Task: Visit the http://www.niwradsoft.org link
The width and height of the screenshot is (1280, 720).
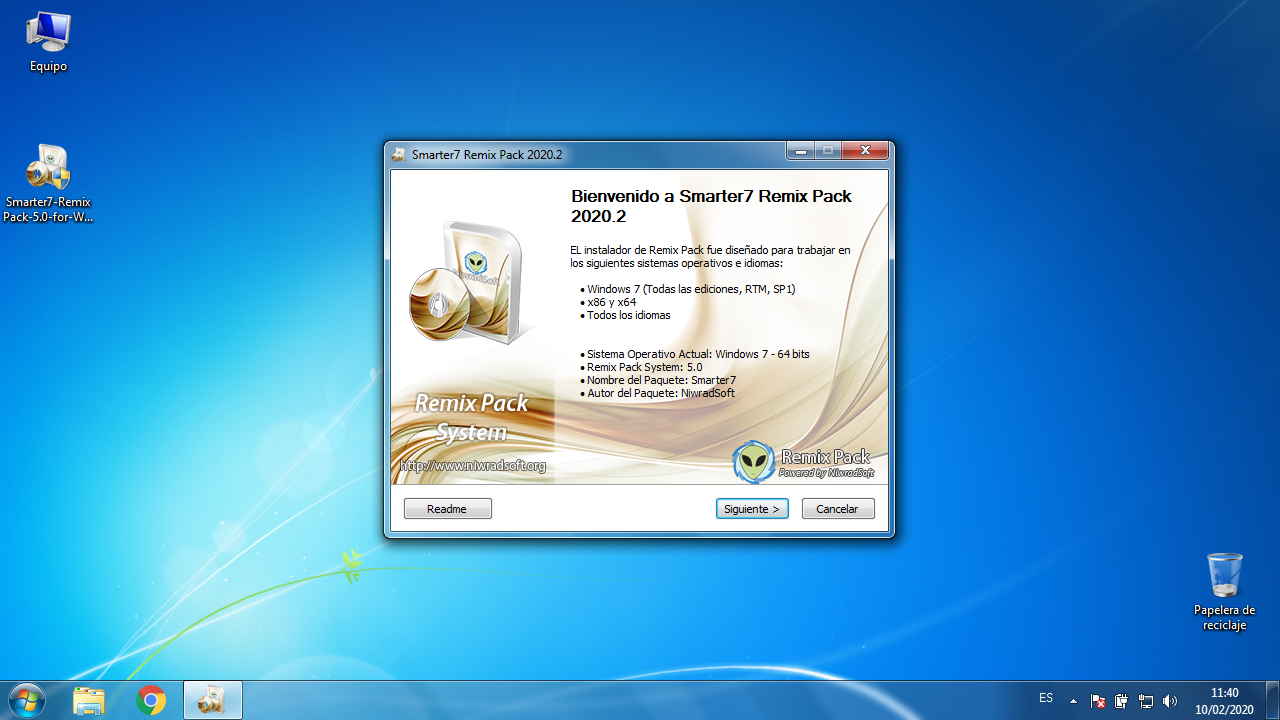Action: tap(473, 466)
